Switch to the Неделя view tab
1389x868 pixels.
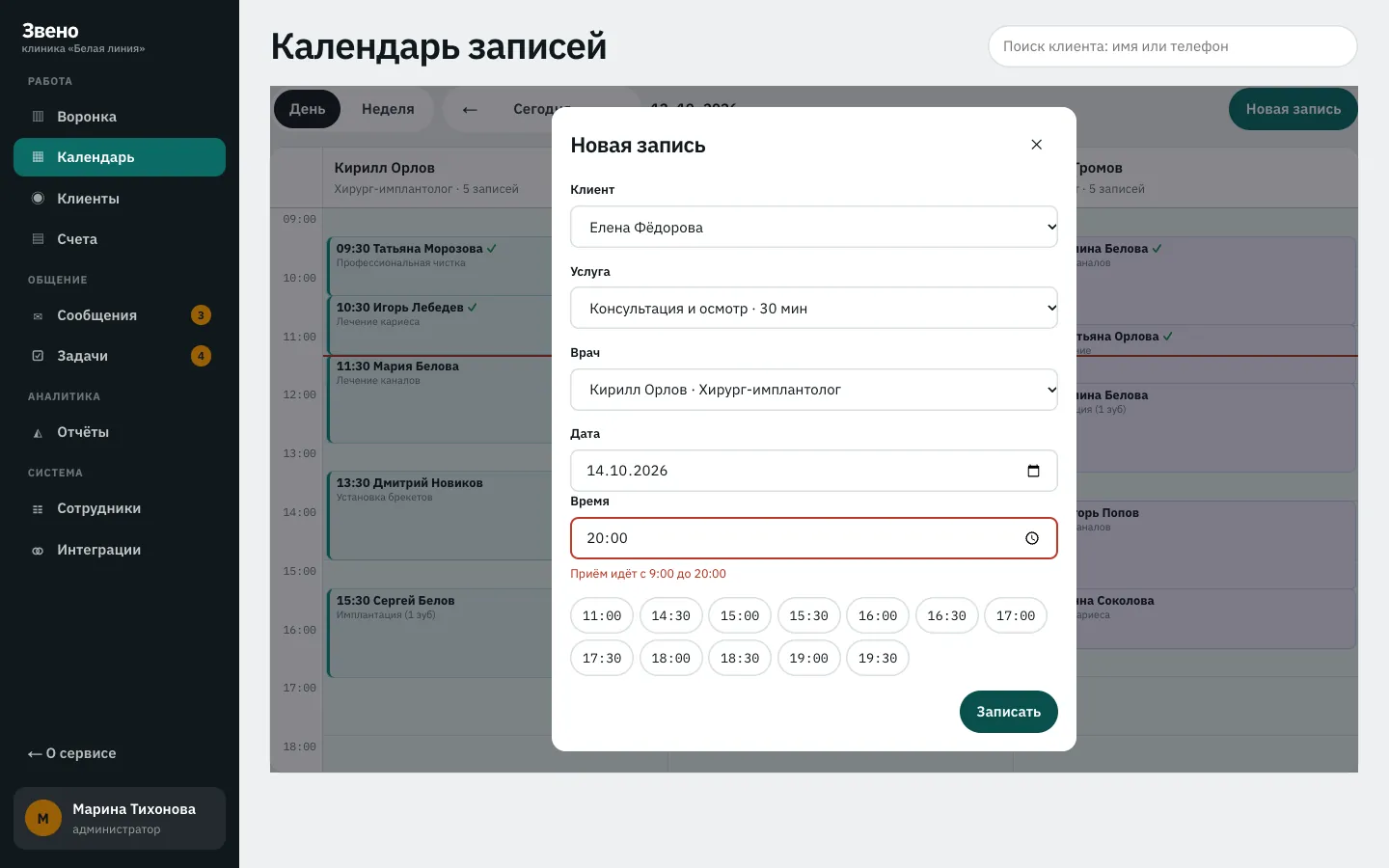pyautogui.click(x=388, y=109)
